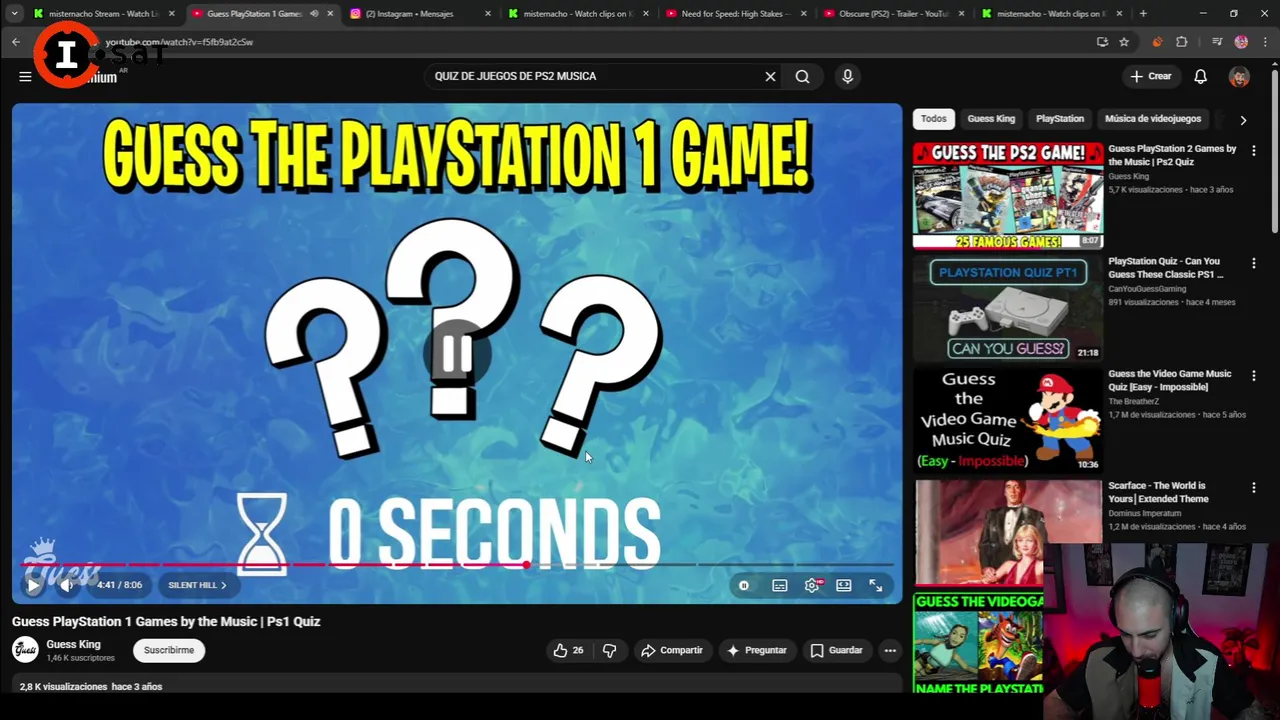
Task: Open the browser extensions puzzle icon
Action: (x=1182, y=42)
